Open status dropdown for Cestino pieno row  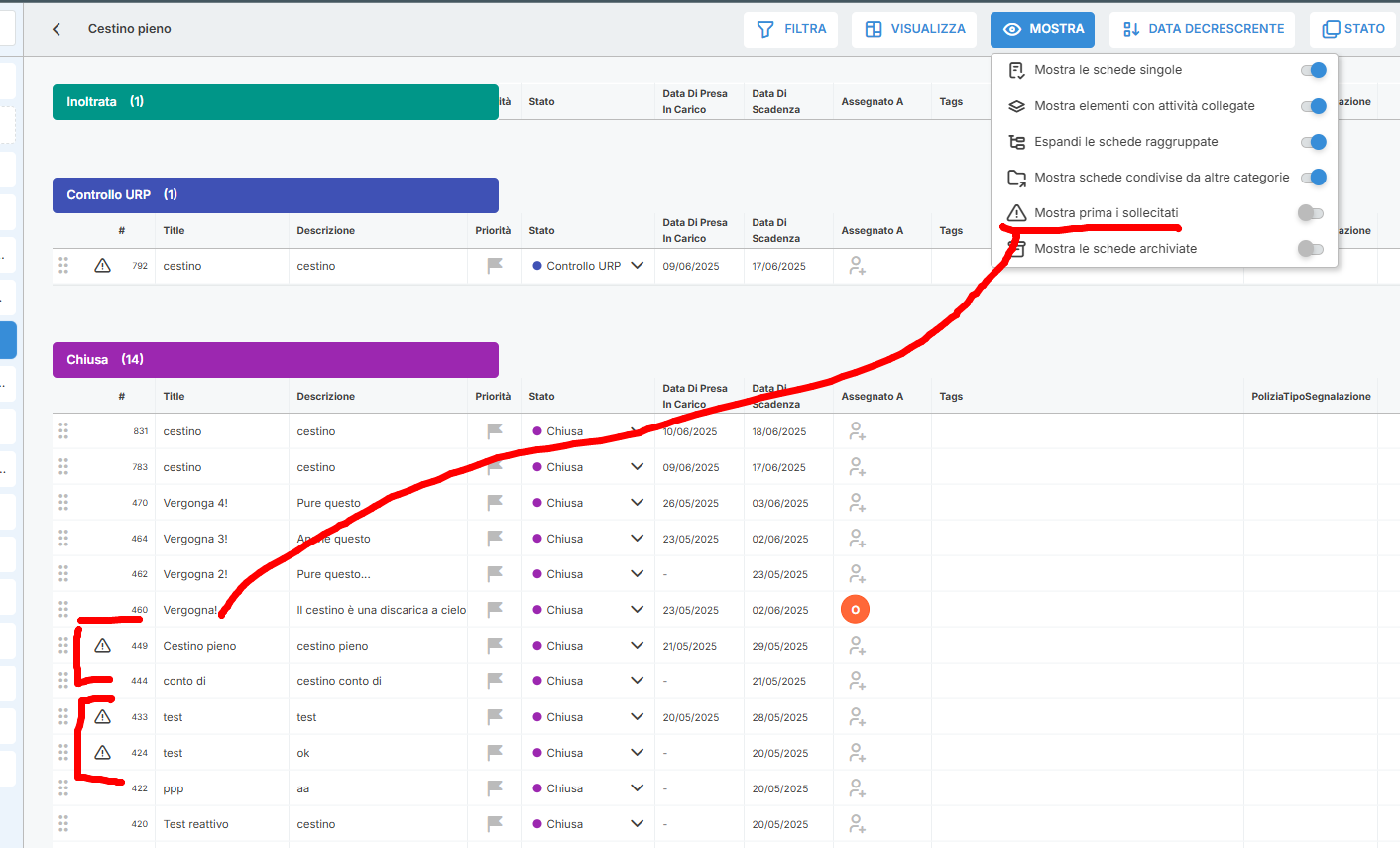tap(637, 646)
